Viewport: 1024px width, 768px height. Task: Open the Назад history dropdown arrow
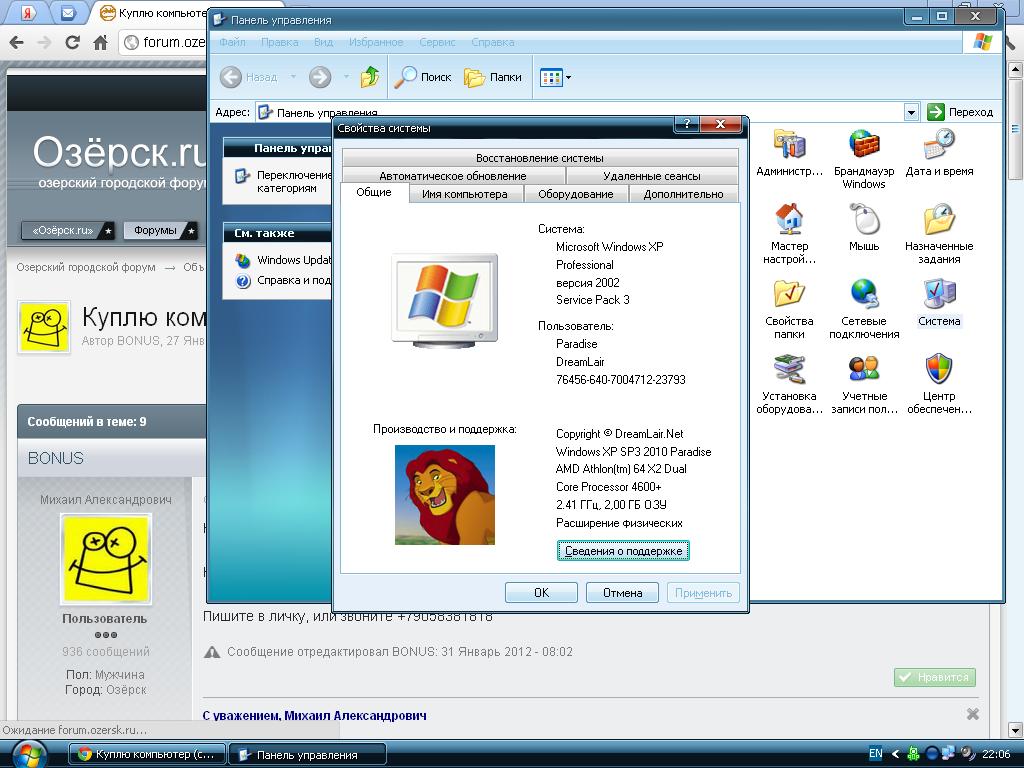point(293,77)
